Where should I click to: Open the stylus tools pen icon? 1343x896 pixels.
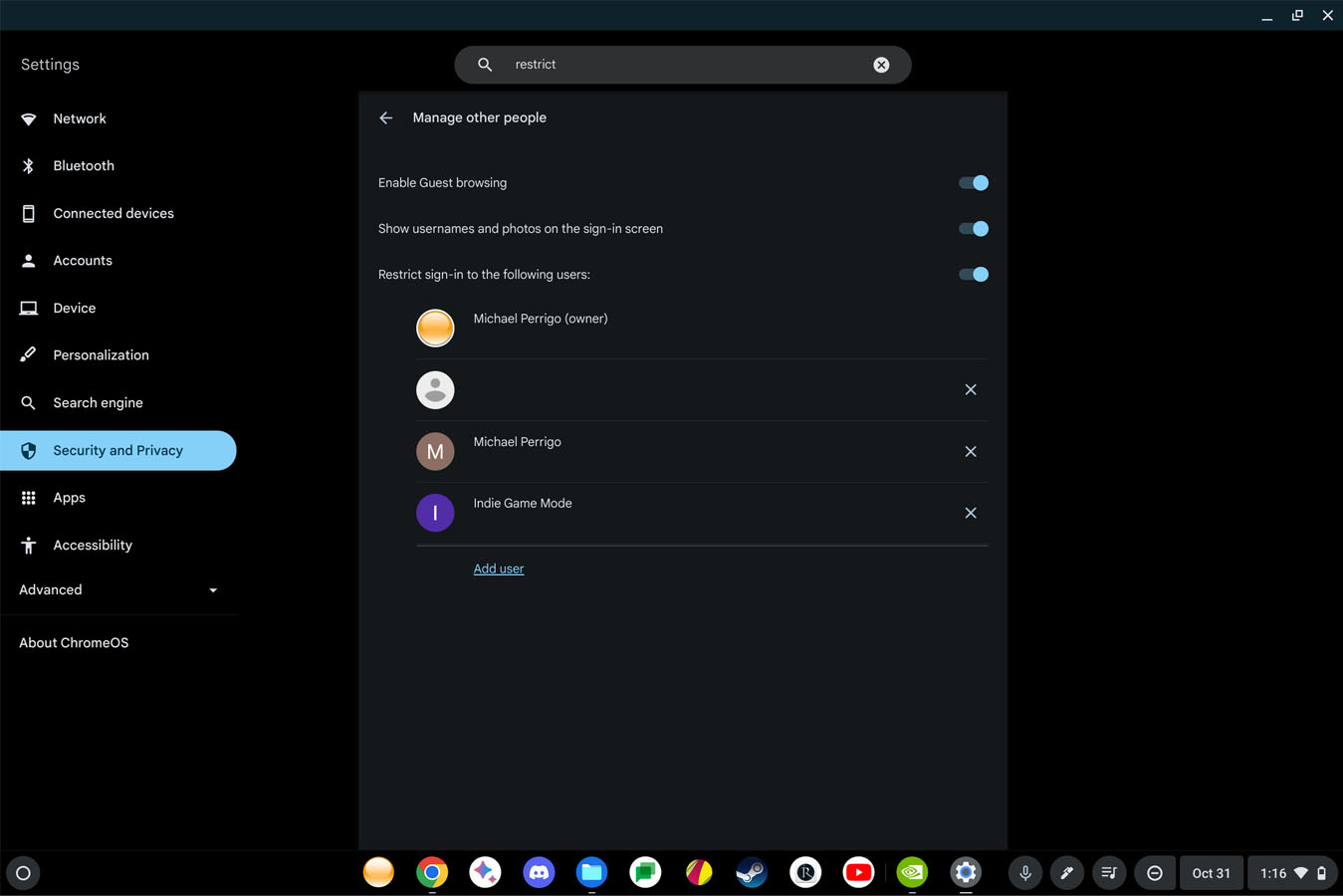click(x=1067, y=873)
